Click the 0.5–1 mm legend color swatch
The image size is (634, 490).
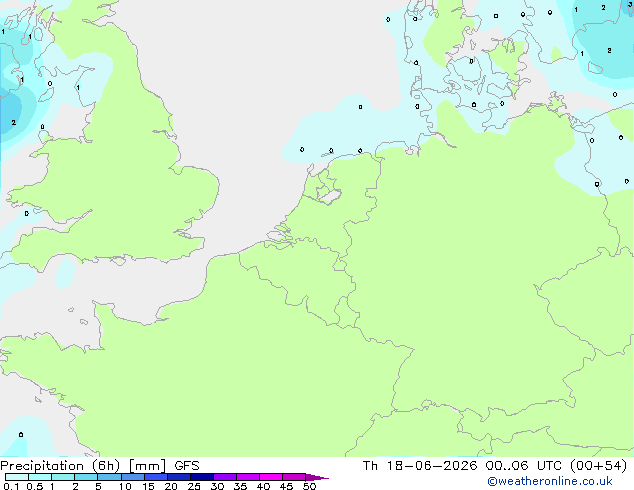pyautogui.click(x=40, y=477)
